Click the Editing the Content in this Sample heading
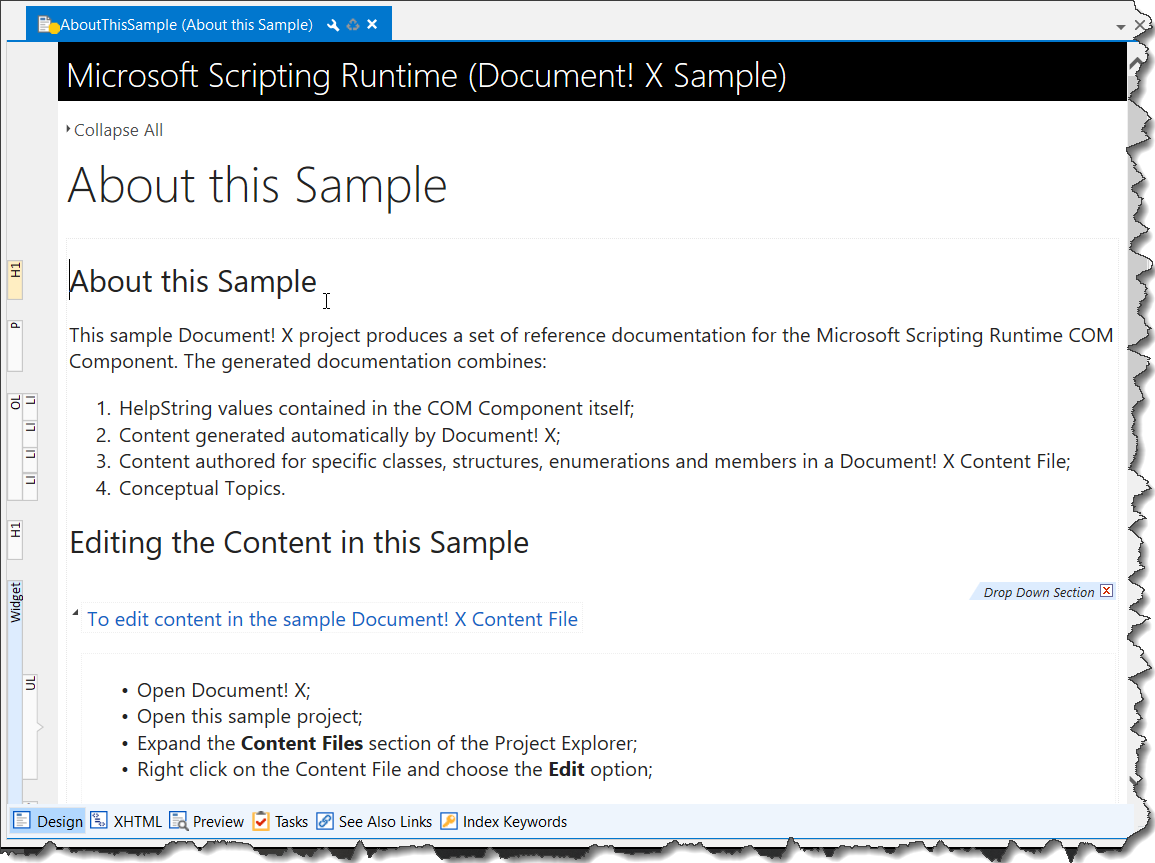This screenshot has height=863, width=1155. [299, 543]
